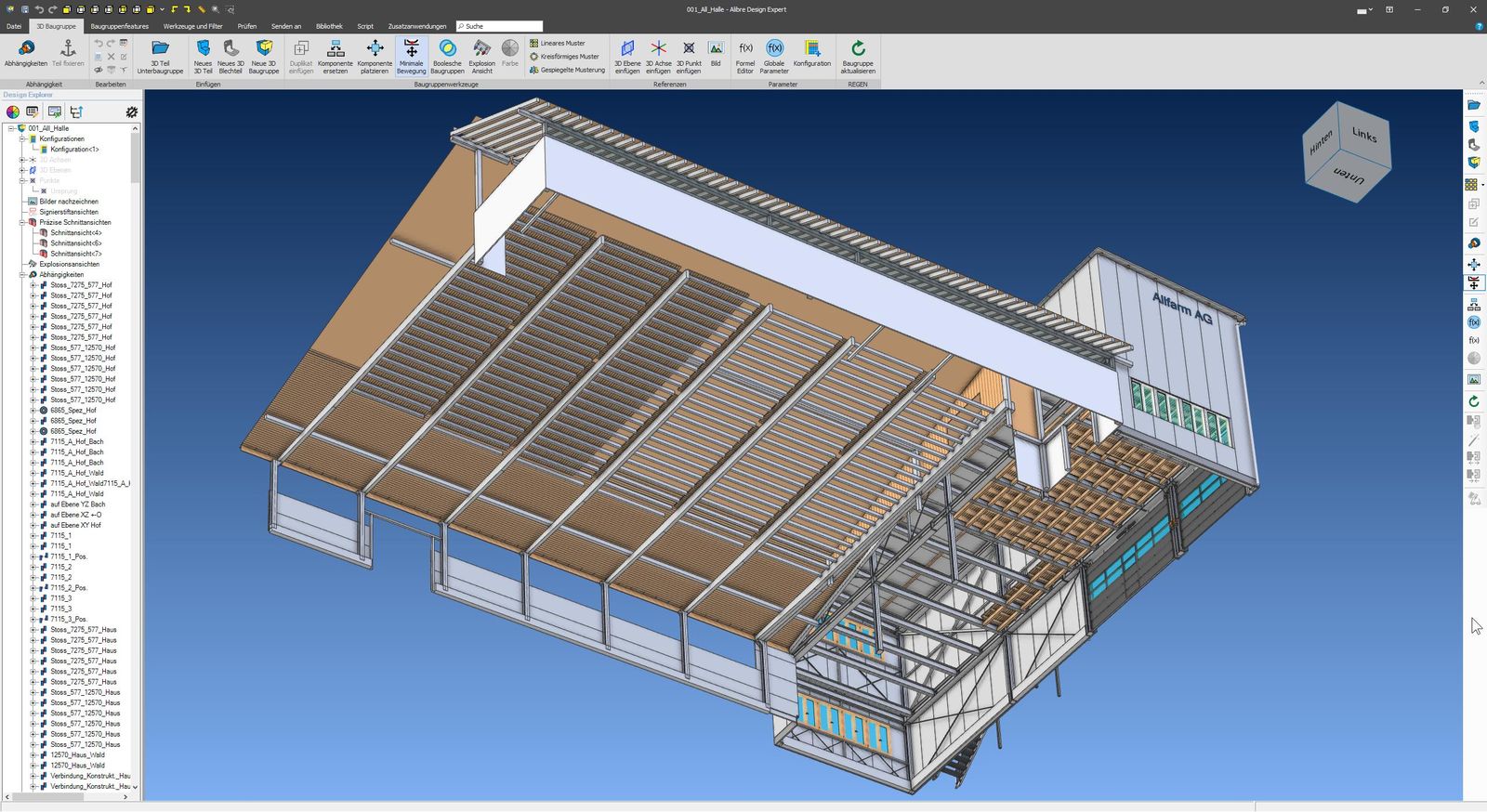Select Konfiguration<1> in the tree

(74, 150)
